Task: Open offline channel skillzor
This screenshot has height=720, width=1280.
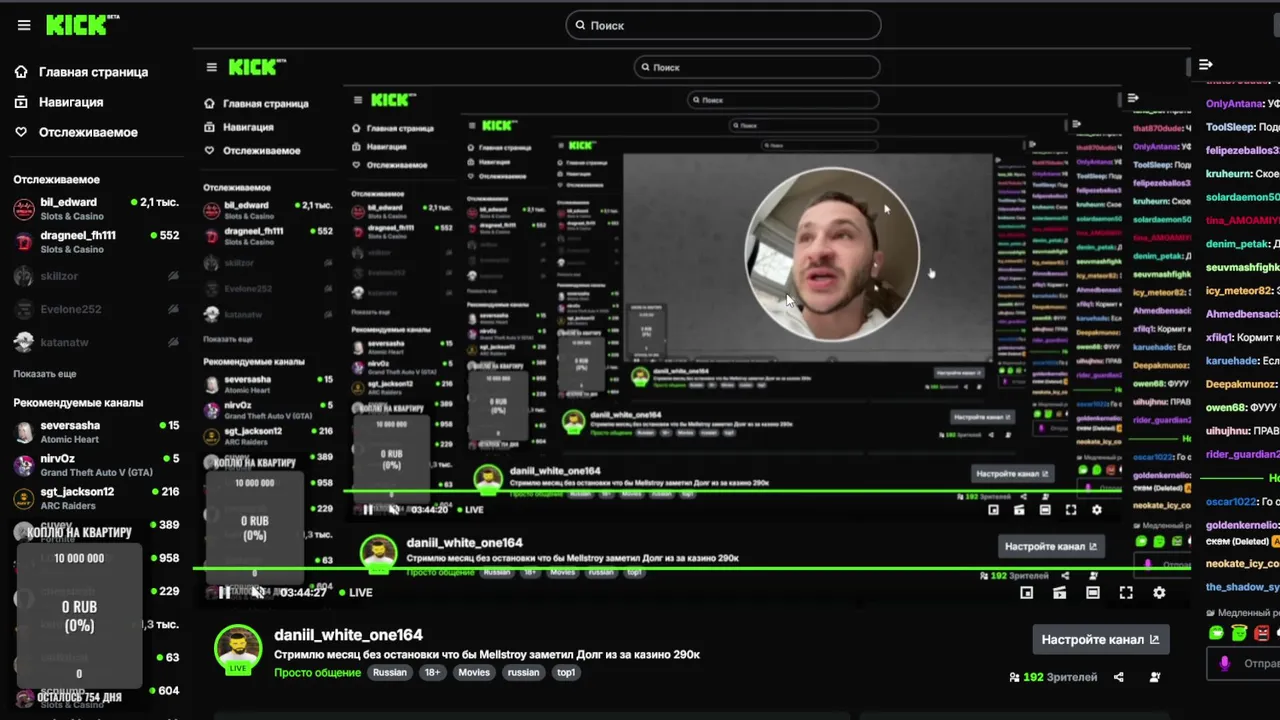Action: click(x=96, y=276)
